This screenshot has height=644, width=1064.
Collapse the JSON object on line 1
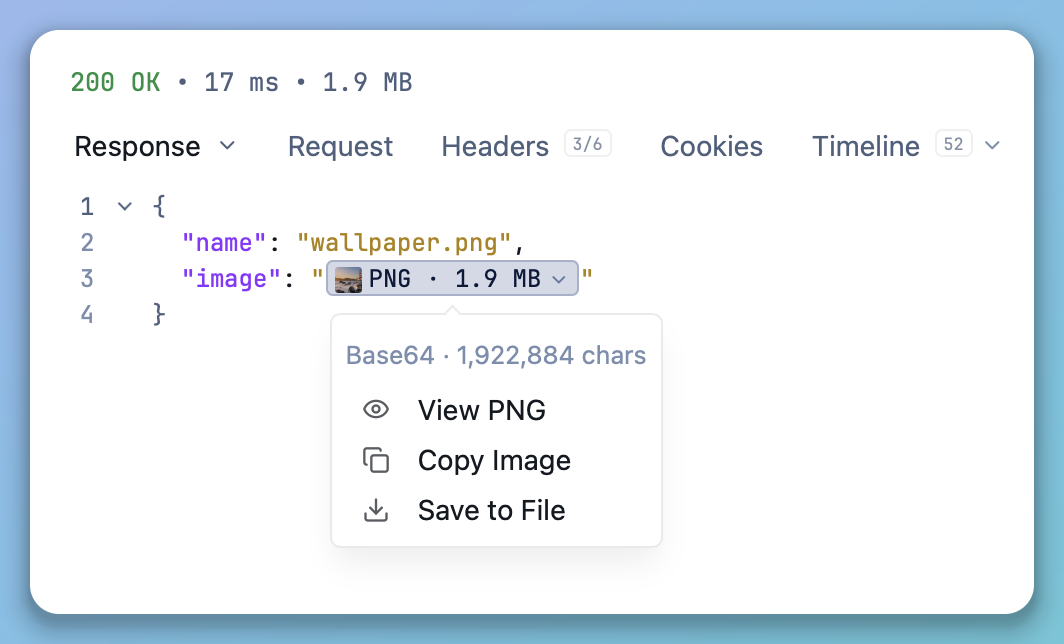pyautogui.click(x=124, y=206)
